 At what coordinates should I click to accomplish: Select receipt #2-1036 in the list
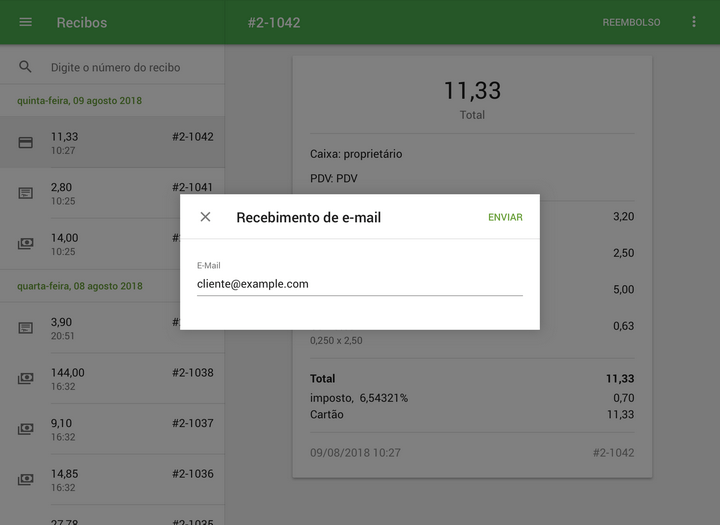pos(112,480)
